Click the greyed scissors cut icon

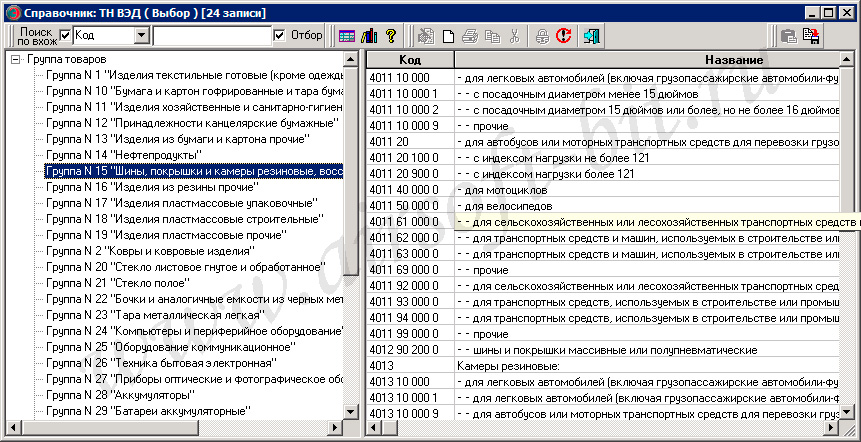point(514,36)
